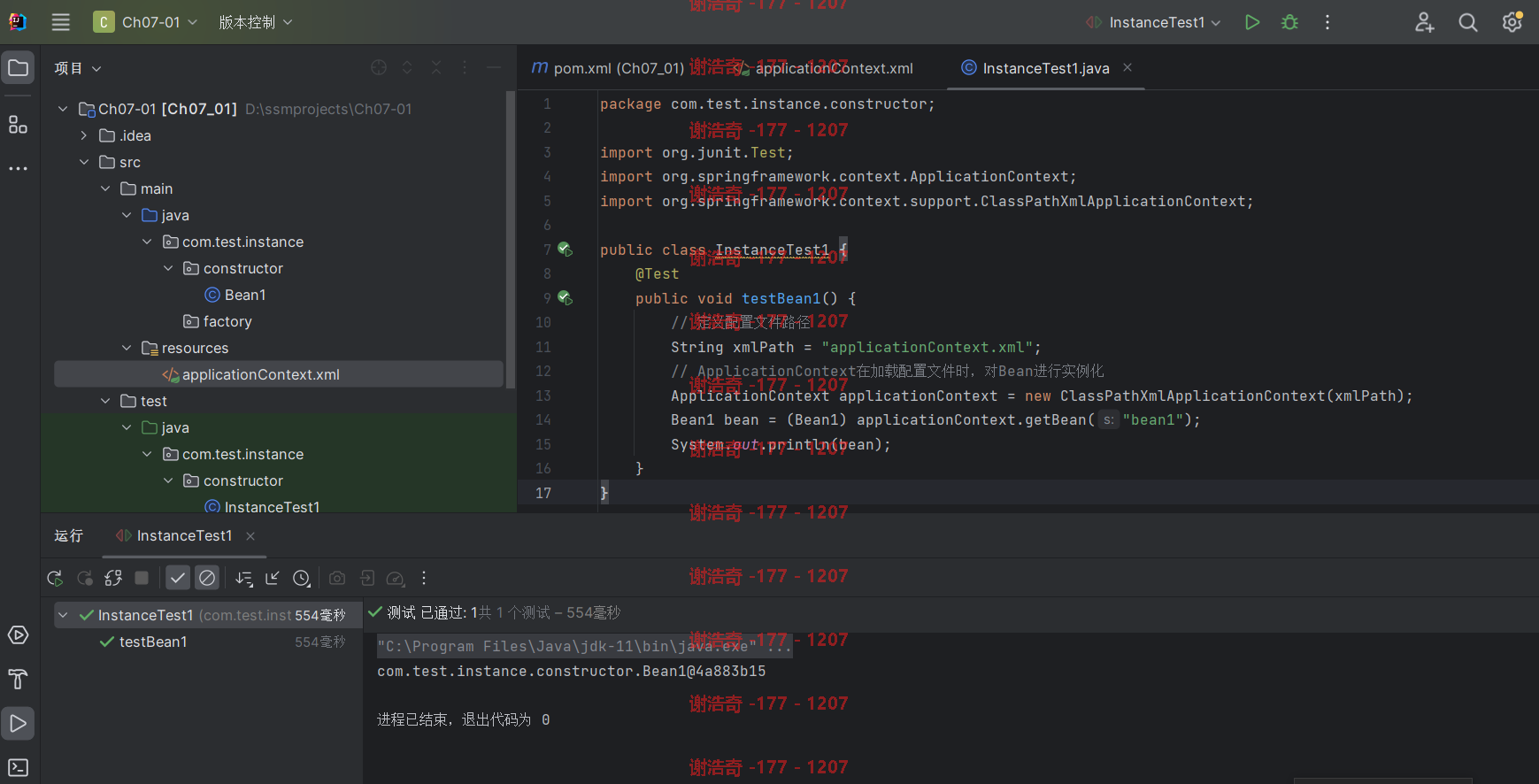Toggle show passed tests checkmark

click(178, 578)
